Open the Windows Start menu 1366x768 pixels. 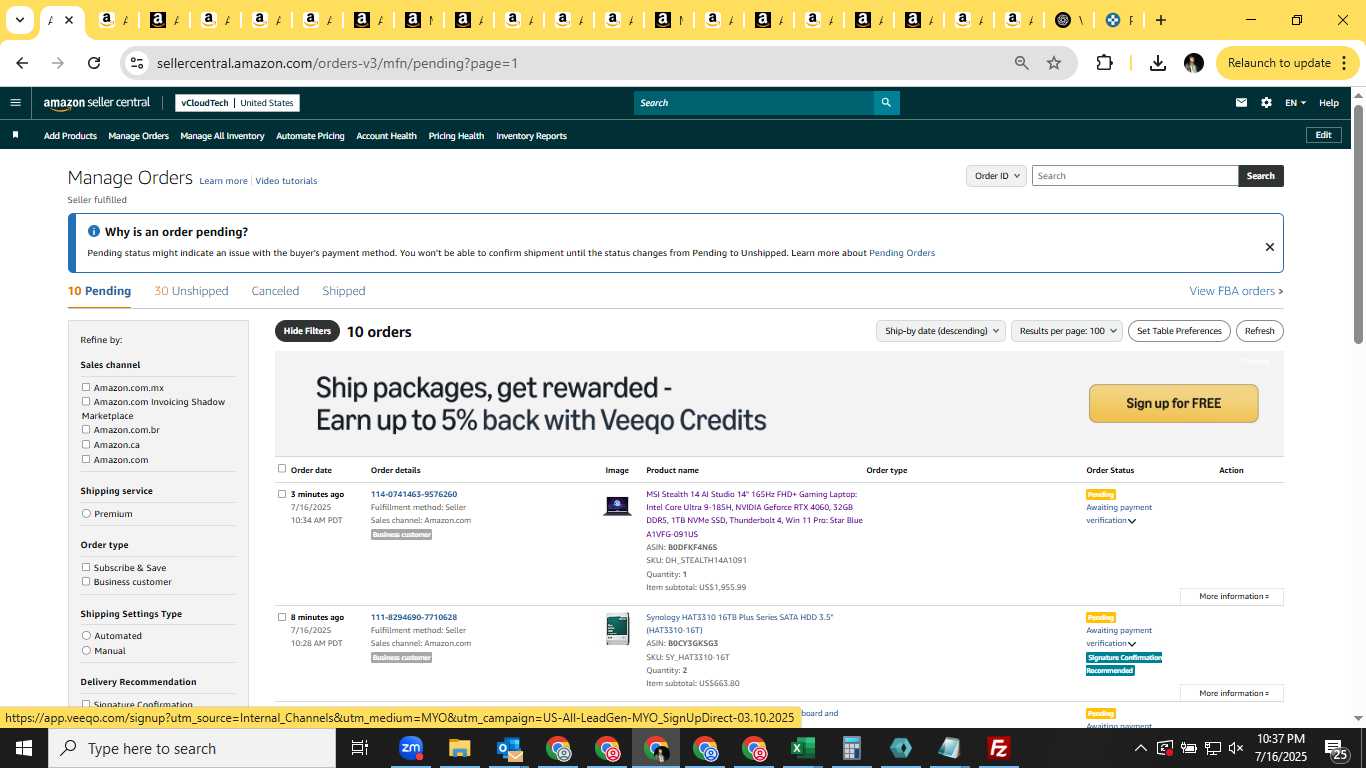pos(24,748)
